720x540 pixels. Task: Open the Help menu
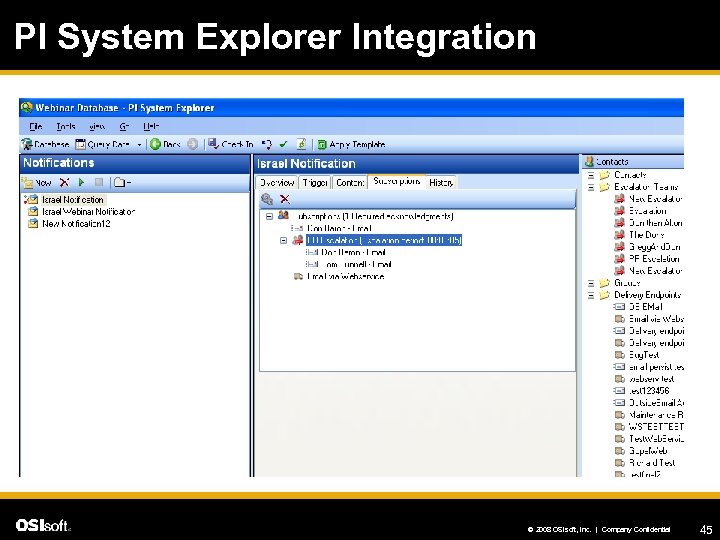151,126
